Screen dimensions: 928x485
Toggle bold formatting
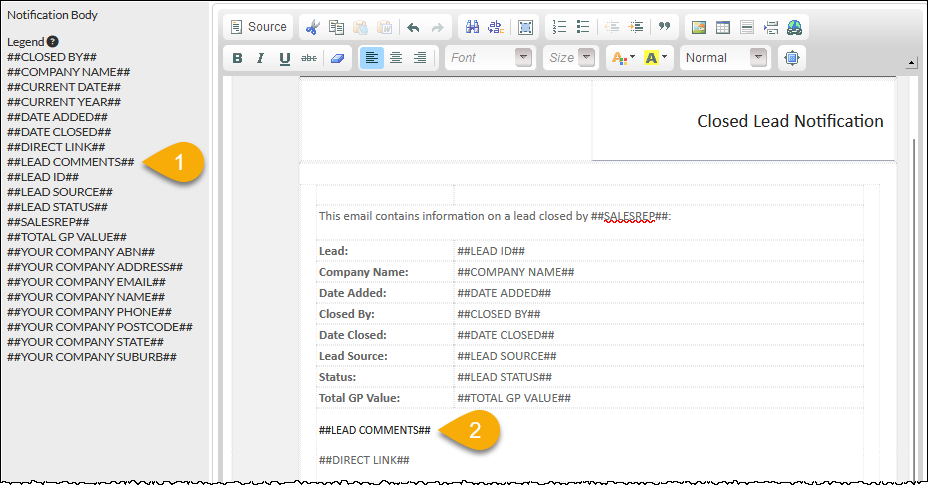(x=237, y=58)
